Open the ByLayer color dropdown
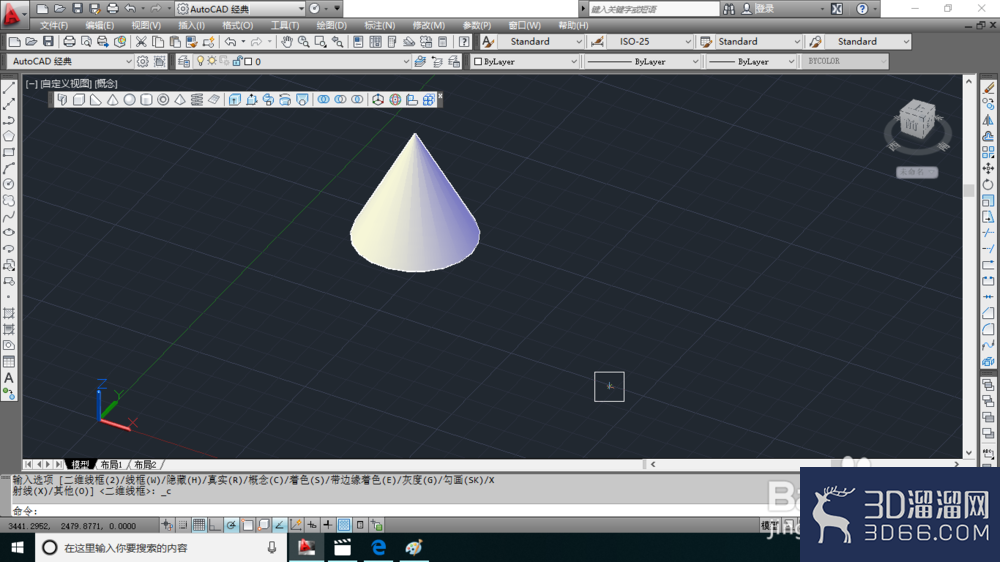The width and height of the screenshot is (1000, 562). 573,61
